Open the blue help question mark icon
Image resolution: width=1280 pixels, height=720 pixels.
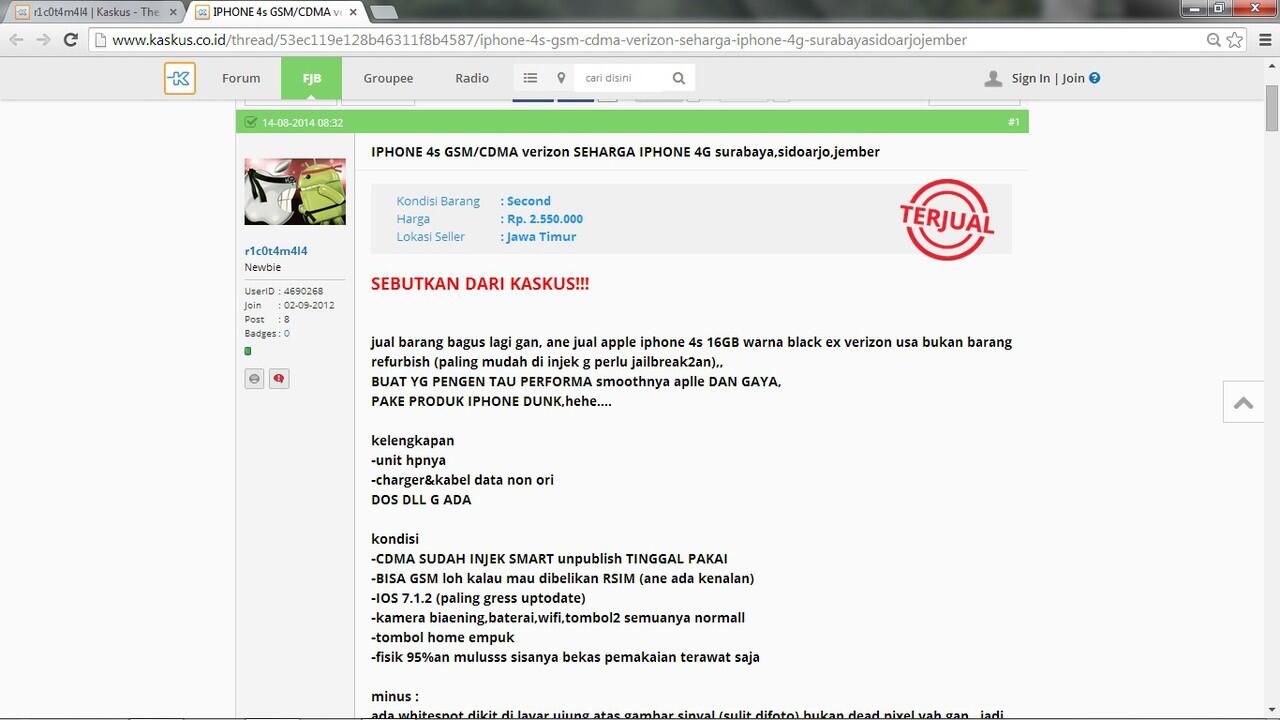1094,78
